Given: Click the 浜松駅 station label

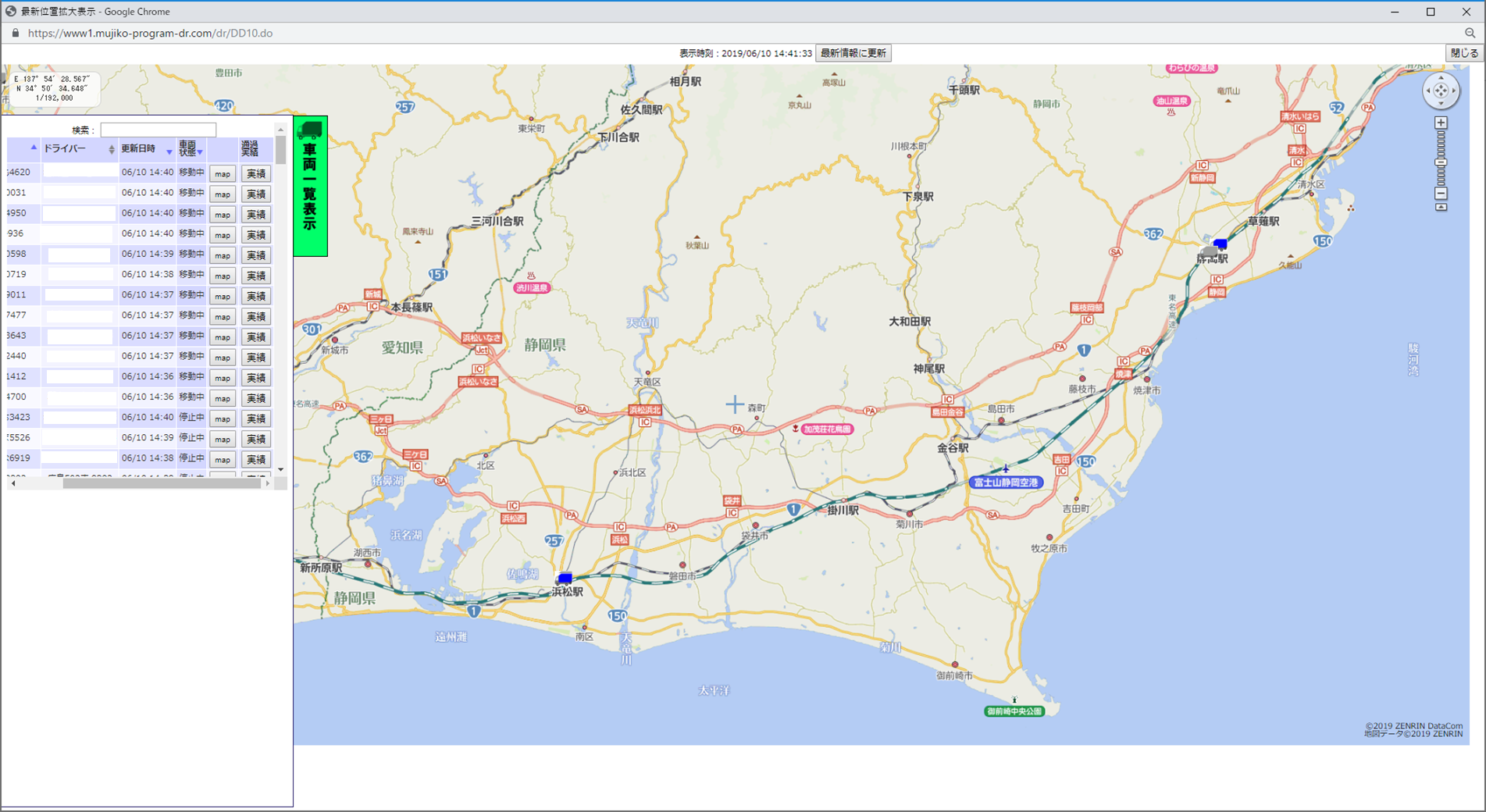Looking at the screenshot, I should pyautogui.click(x=567, y=592).
